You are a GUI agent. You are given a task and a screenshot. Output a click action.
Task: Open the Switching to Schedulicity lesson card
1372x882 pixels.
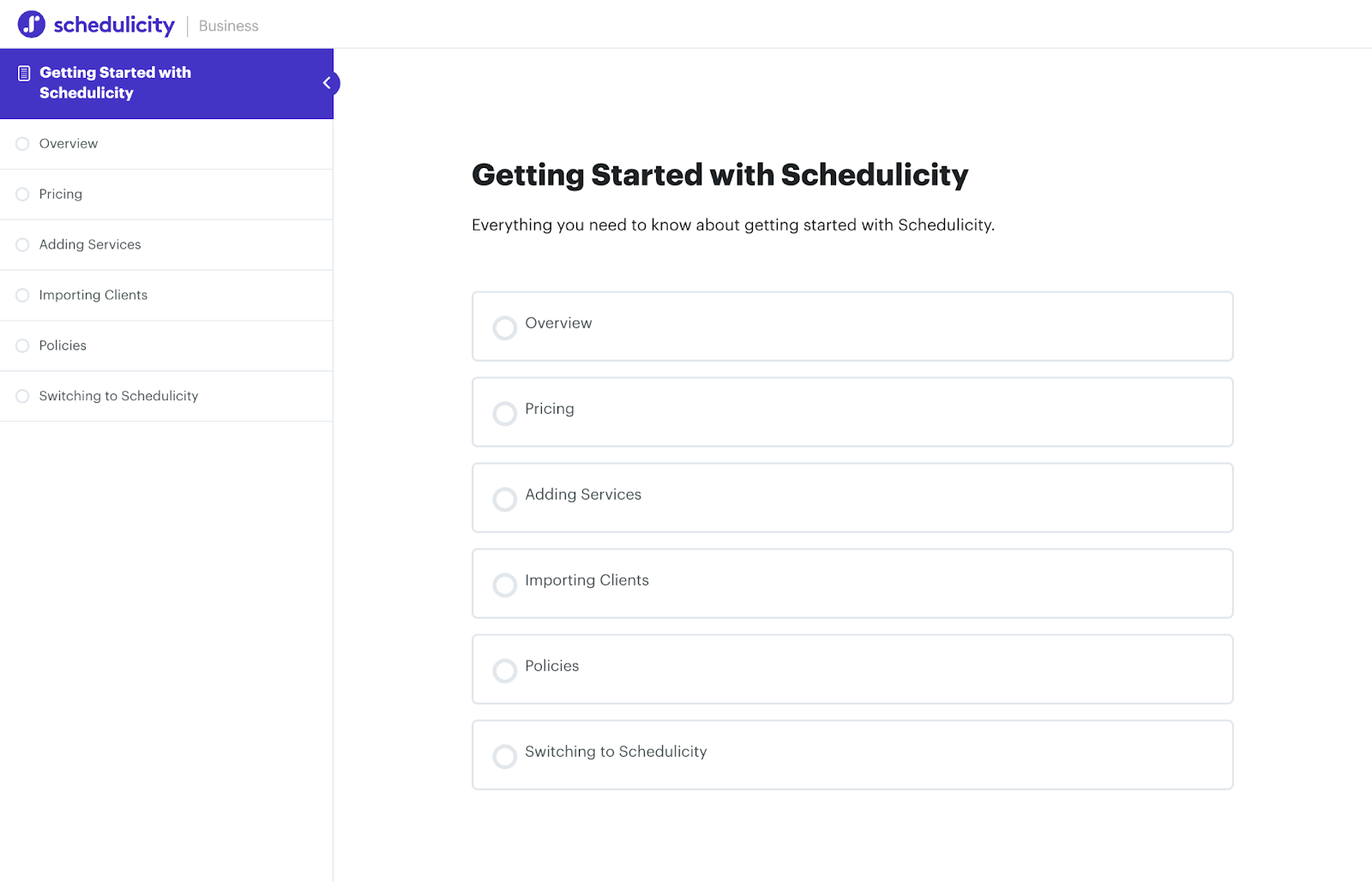pos(851,754)
